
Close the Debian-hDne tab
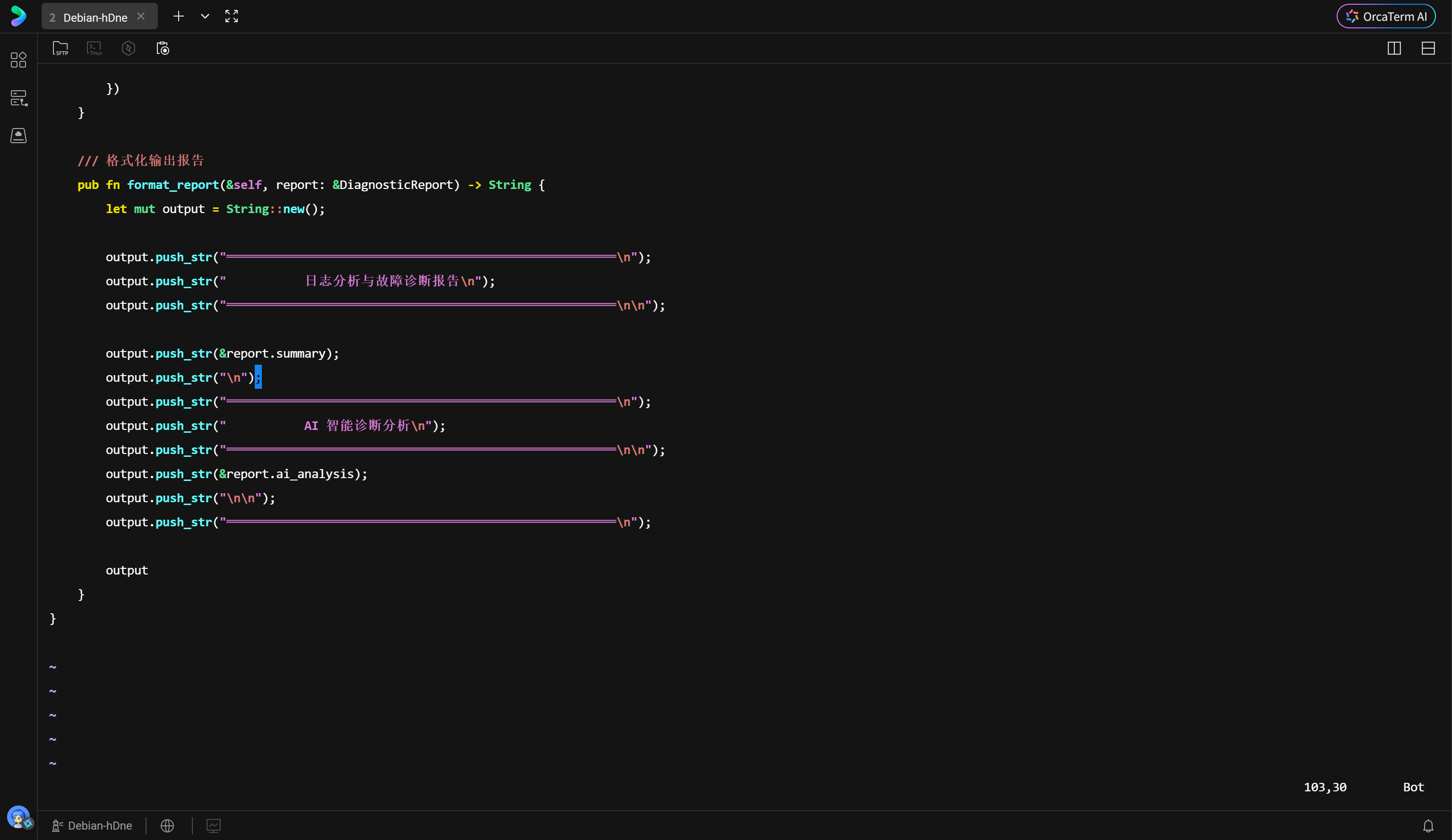141,17
